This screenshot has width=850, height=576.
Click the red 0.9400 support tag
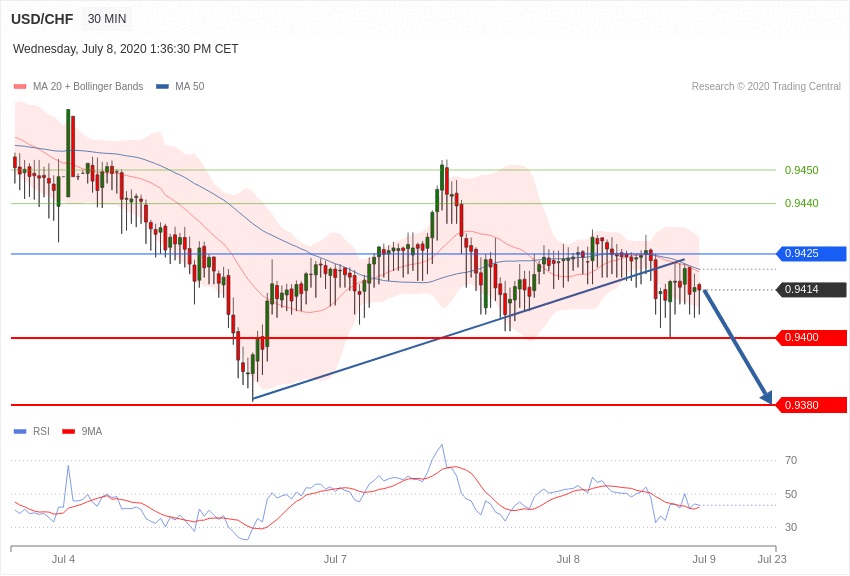[810, 338]
